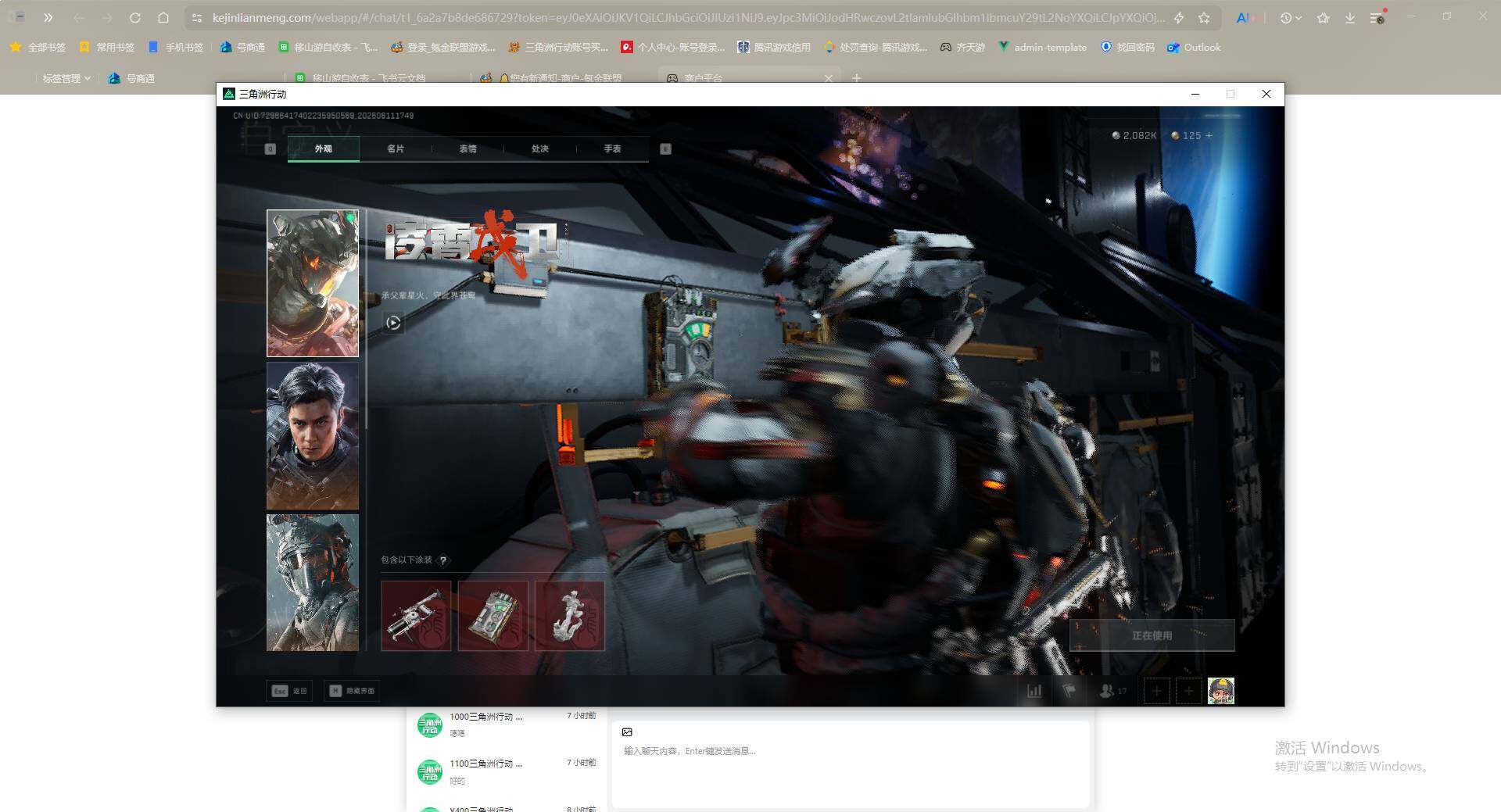Select the first armored operator skin card
The height and width of the screenshot is (812, 1501).
[313, 283]
